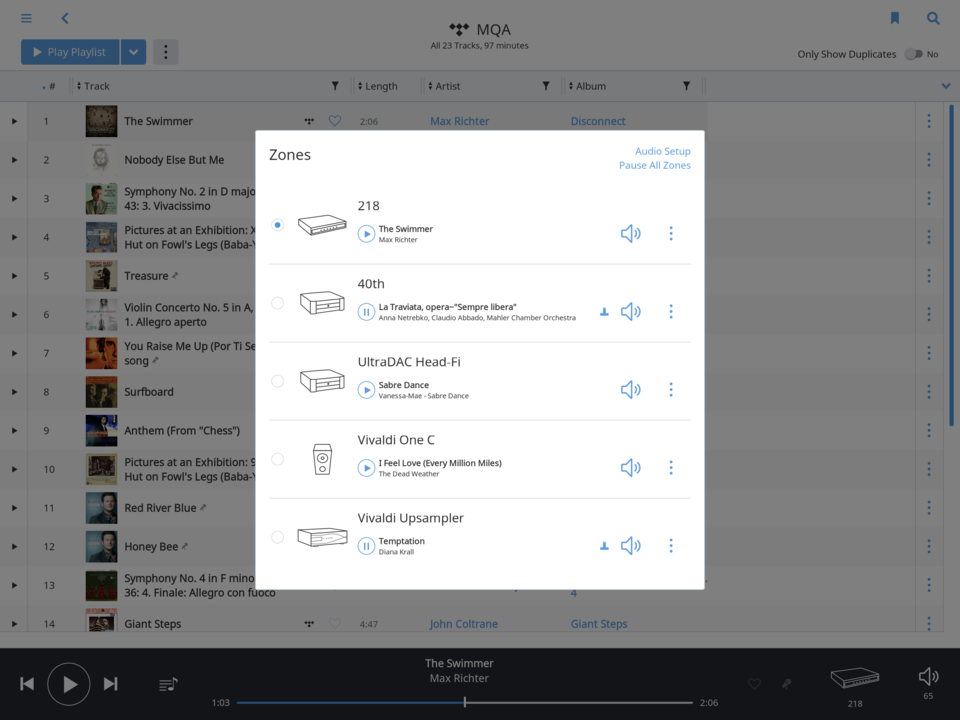Expand the column options chevron at the header's end
Image resolution: width=960 pixels, height=720 pixels.
[x=946, y=86]
